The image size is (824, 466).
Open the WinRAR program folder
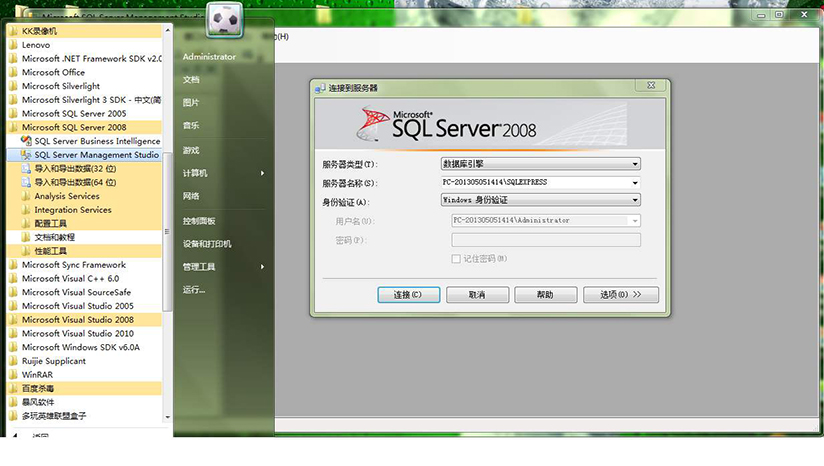(84, 374)
